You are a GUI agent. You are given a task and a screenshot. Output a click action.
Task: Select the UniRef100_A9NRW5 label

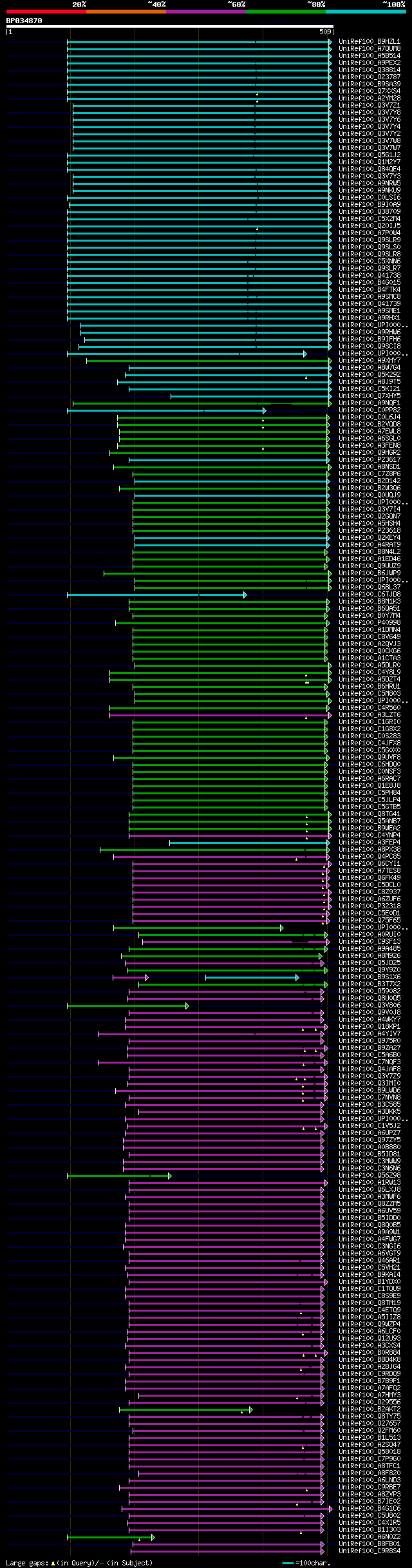pos(370,184)
